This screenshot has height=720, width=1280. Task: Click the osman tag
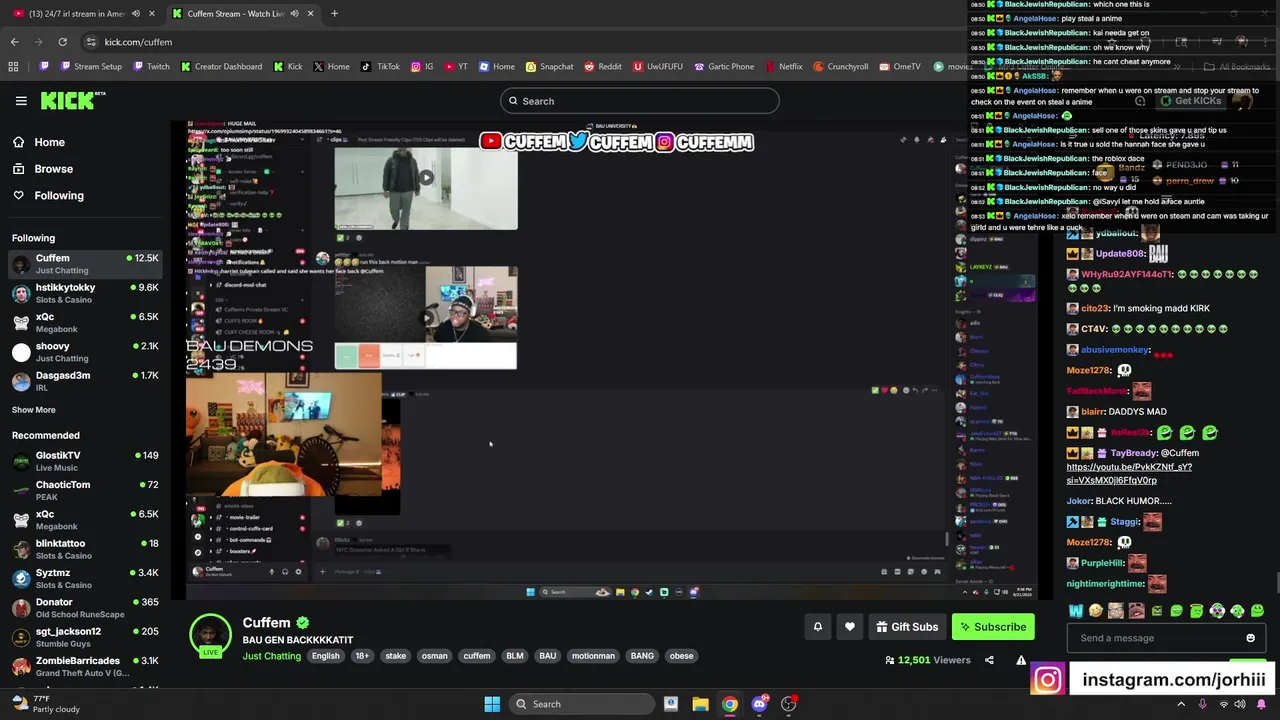[434, 656]
